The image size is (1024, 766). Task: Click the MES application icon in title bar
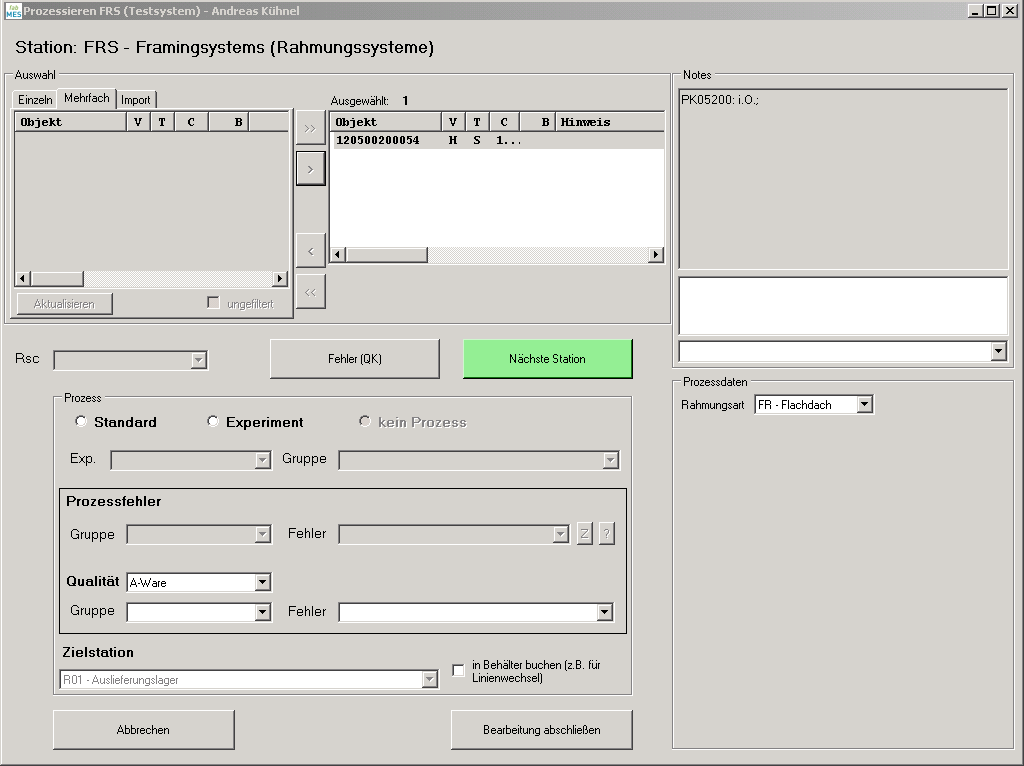pyautogui.click(x=13, y=11)
